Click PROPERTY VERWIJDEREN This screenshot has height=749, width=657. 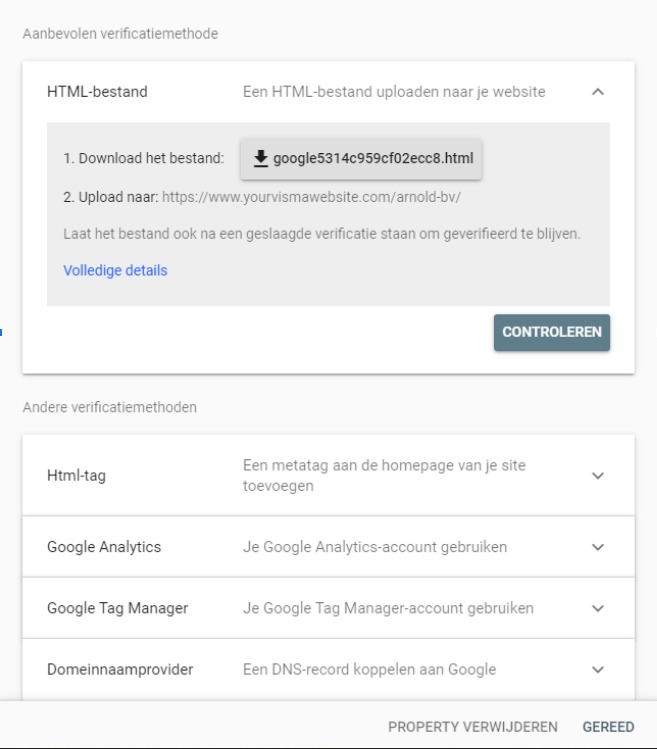point(473,727)
